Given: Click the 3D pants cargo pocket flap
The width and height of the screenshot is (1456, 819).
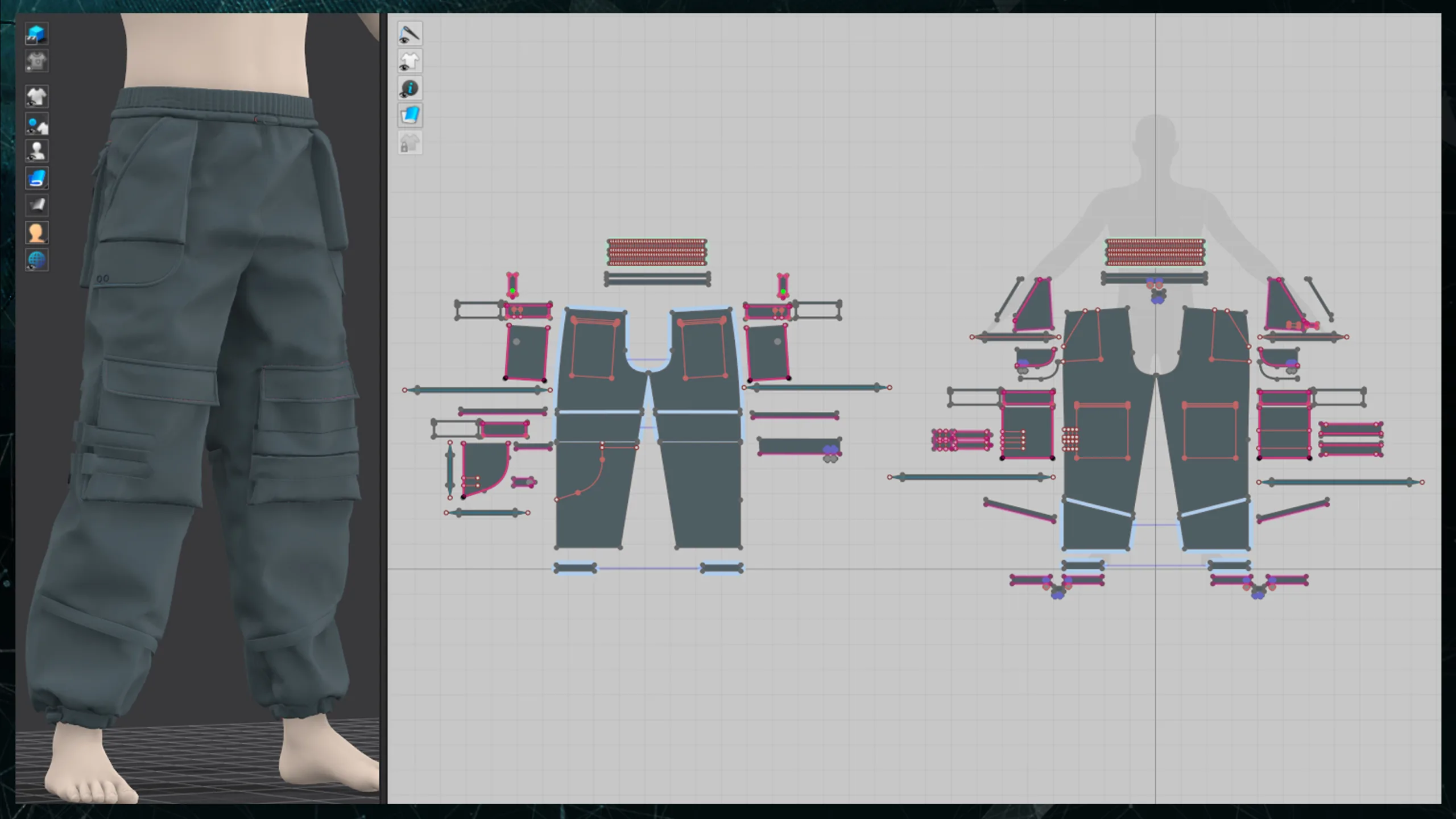Looking at the screenshot, I should pyautogui.click(x=160, y=381).
